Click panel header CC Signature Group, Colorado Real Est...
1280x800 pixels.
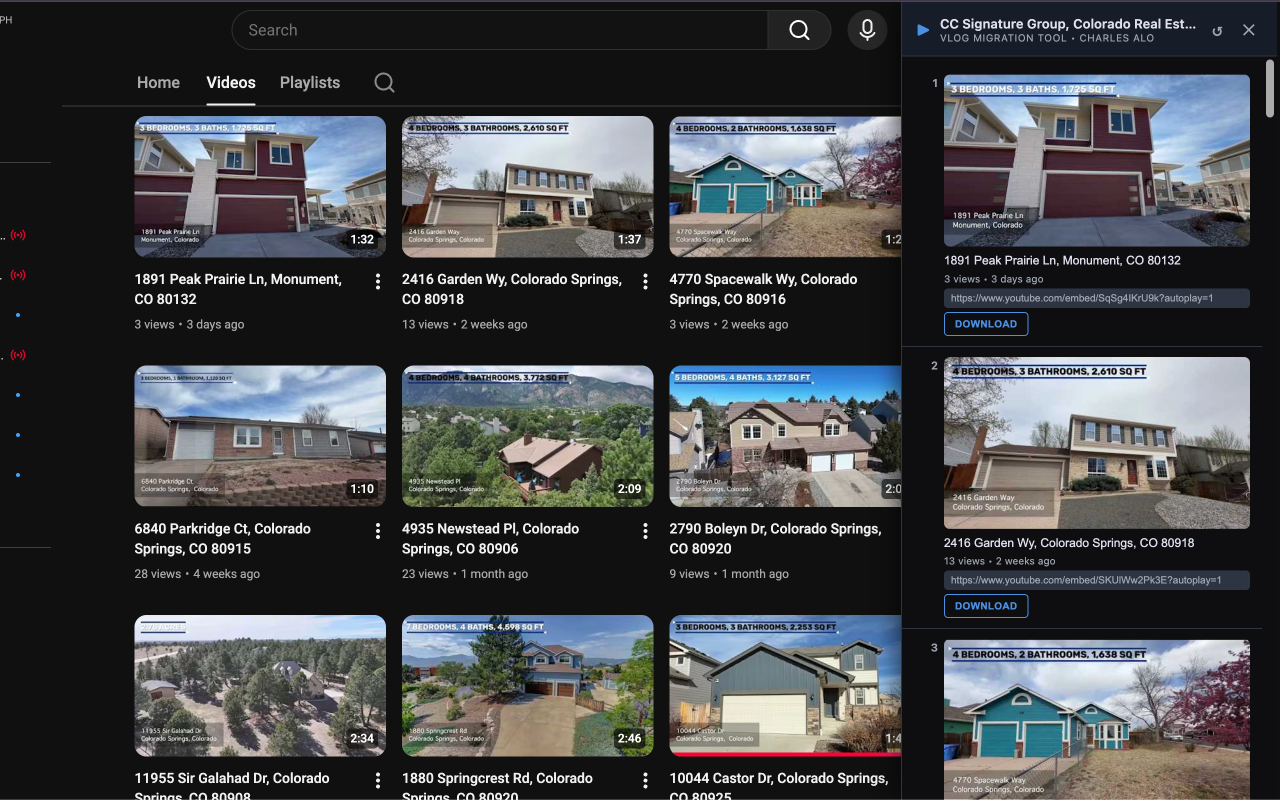pos(1068,24)
